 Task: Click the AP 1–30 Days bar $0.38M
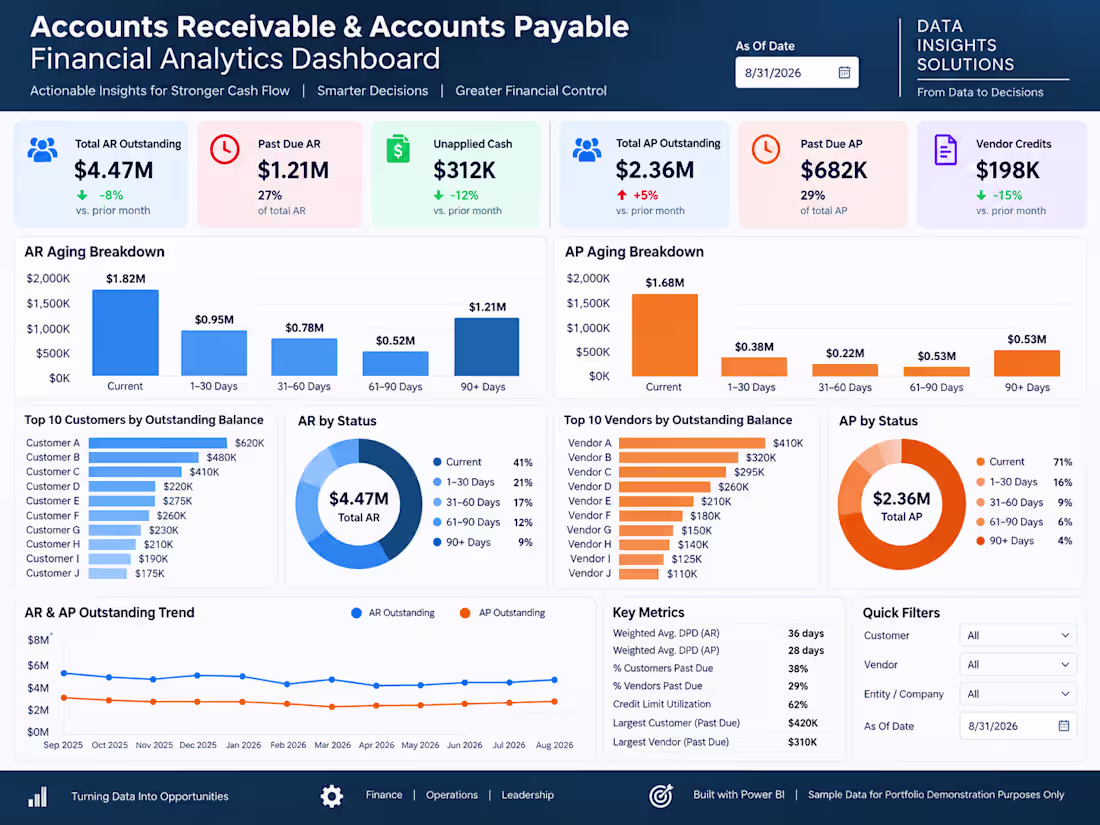(754, 367)
